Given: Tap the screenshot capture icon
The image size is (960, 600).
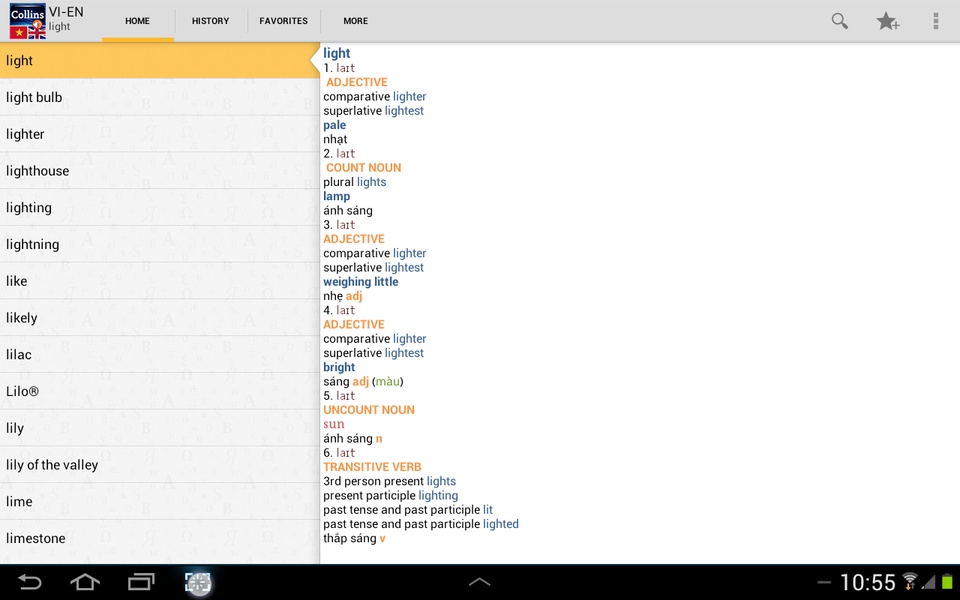Looking at the screenshot, I should pyautogui.click(x=198, y=582).
